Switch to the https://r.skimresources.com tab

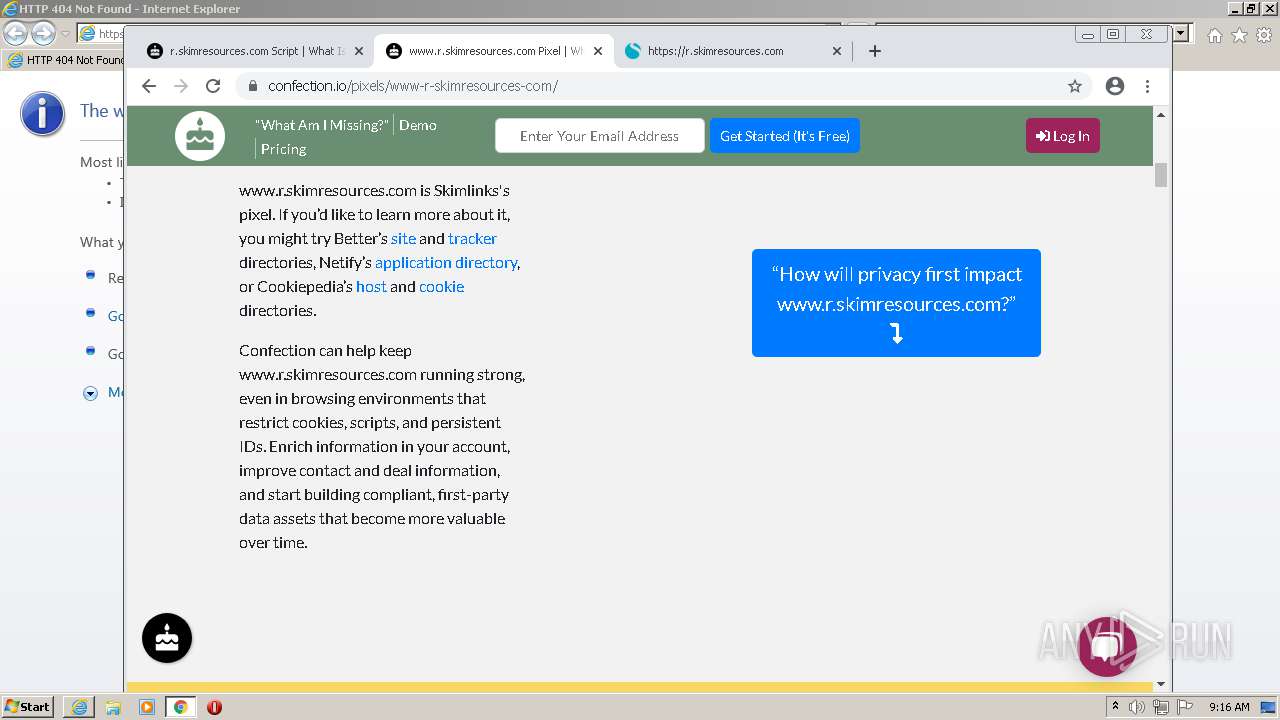(x=734, y=51)
